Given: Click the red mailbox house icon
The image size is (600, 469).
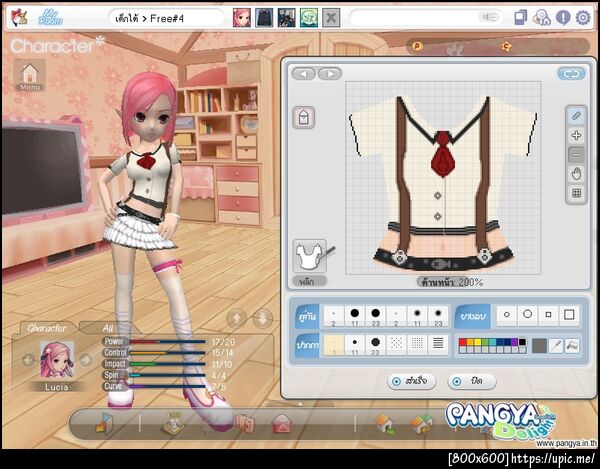Looking at the screenshot, I should 282,424.
